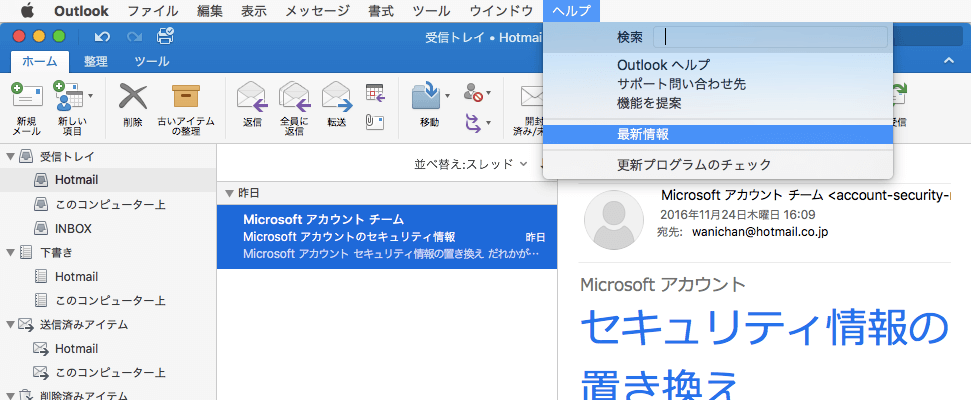Click the 送信済みアイテム sent envelope icon
The image size is (971, 400).
pos(26,324)
